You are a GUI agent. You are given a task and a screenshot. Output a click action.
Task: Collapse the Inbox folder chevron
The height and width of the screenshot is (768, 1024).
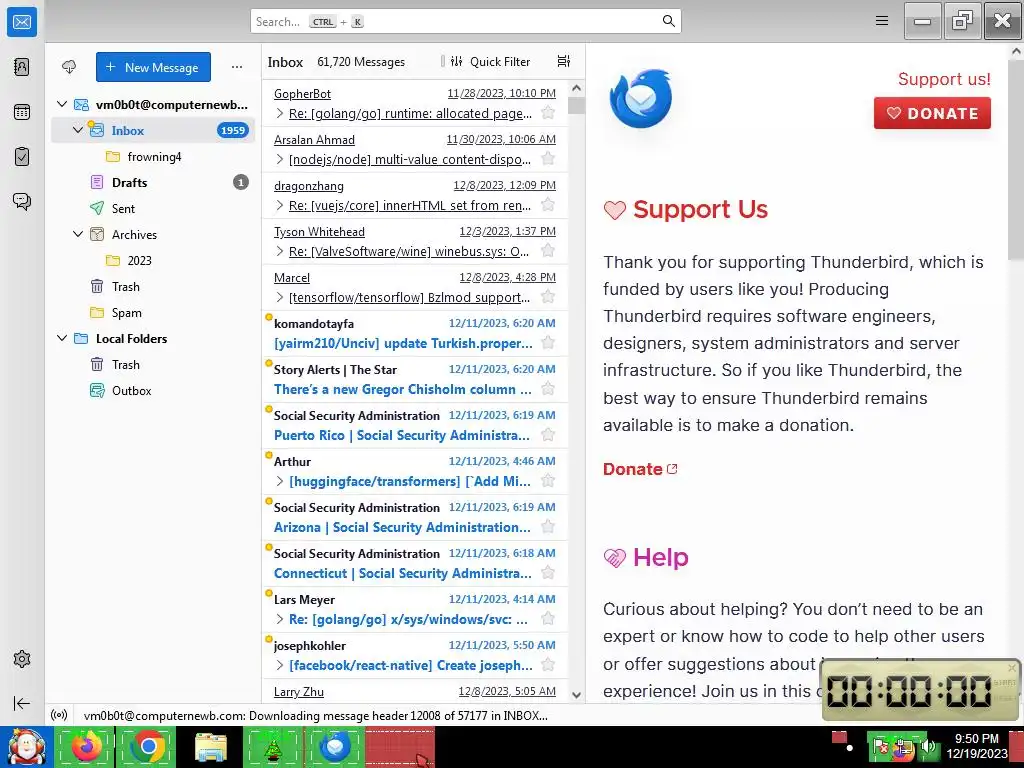click(78, 130)
